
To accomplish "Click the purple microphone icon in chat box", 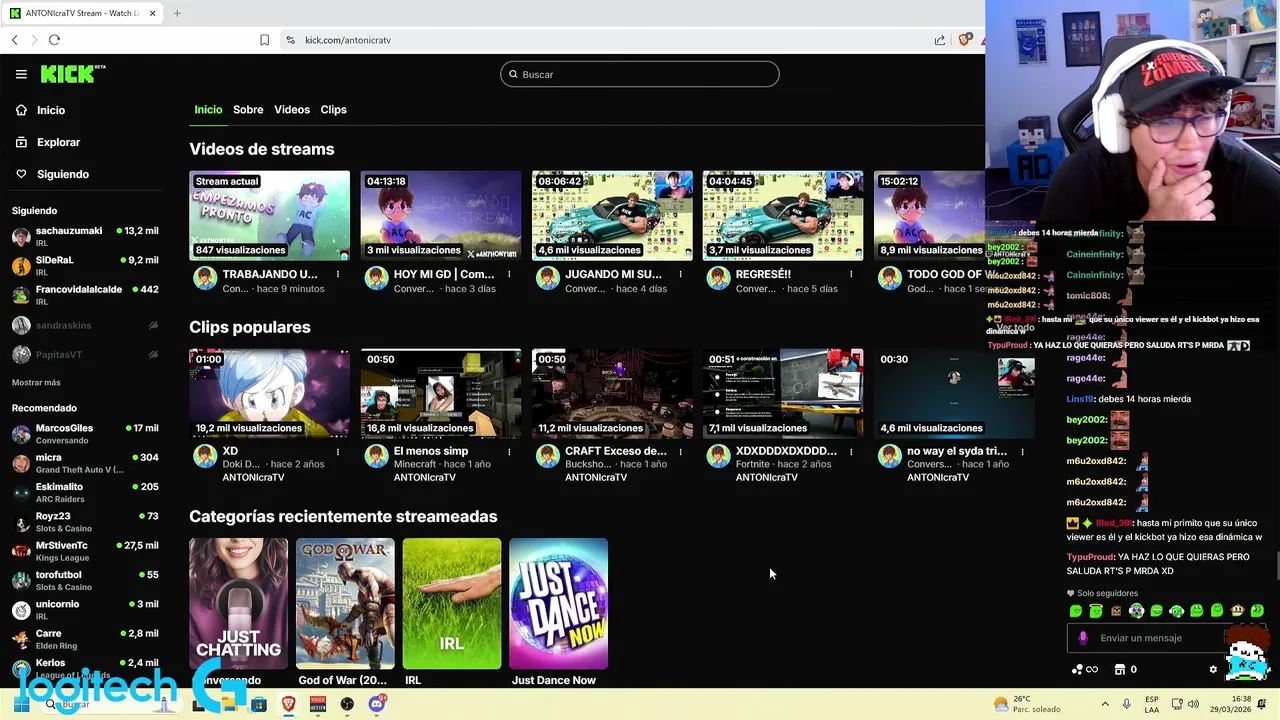I will click(1083, 638).
